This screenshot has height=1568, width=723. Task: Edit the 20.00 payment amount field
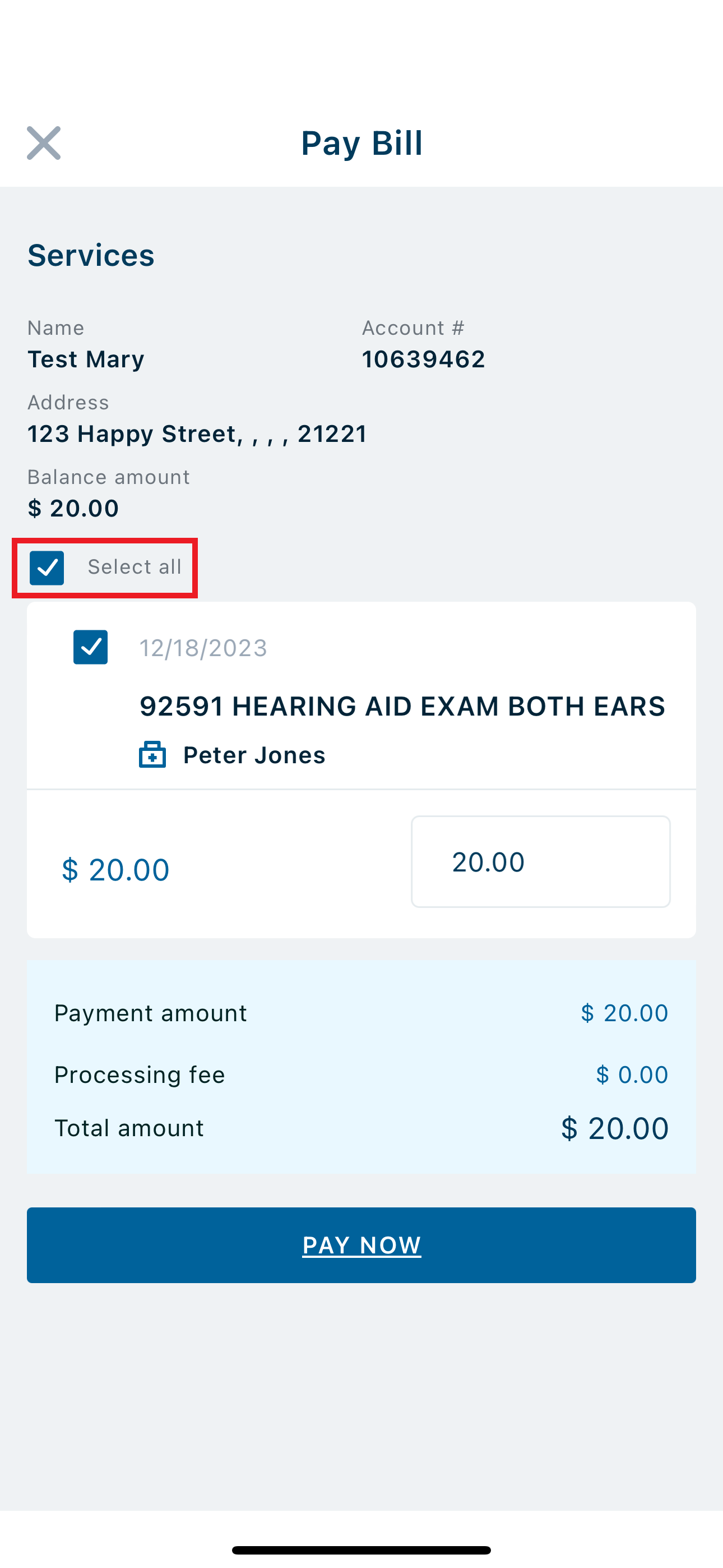click(540, 861)
